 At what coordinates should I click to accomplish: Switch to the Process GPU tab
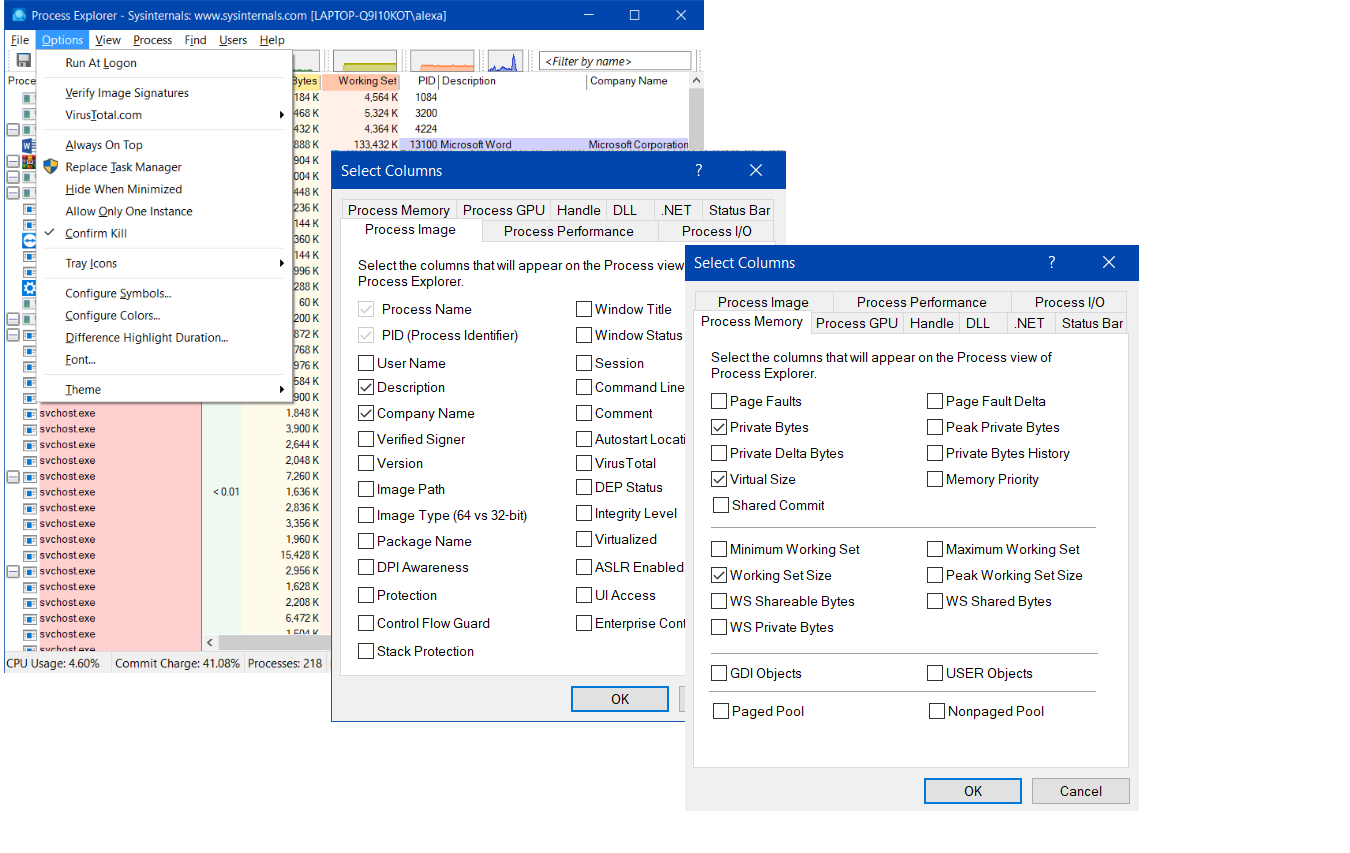857,322
